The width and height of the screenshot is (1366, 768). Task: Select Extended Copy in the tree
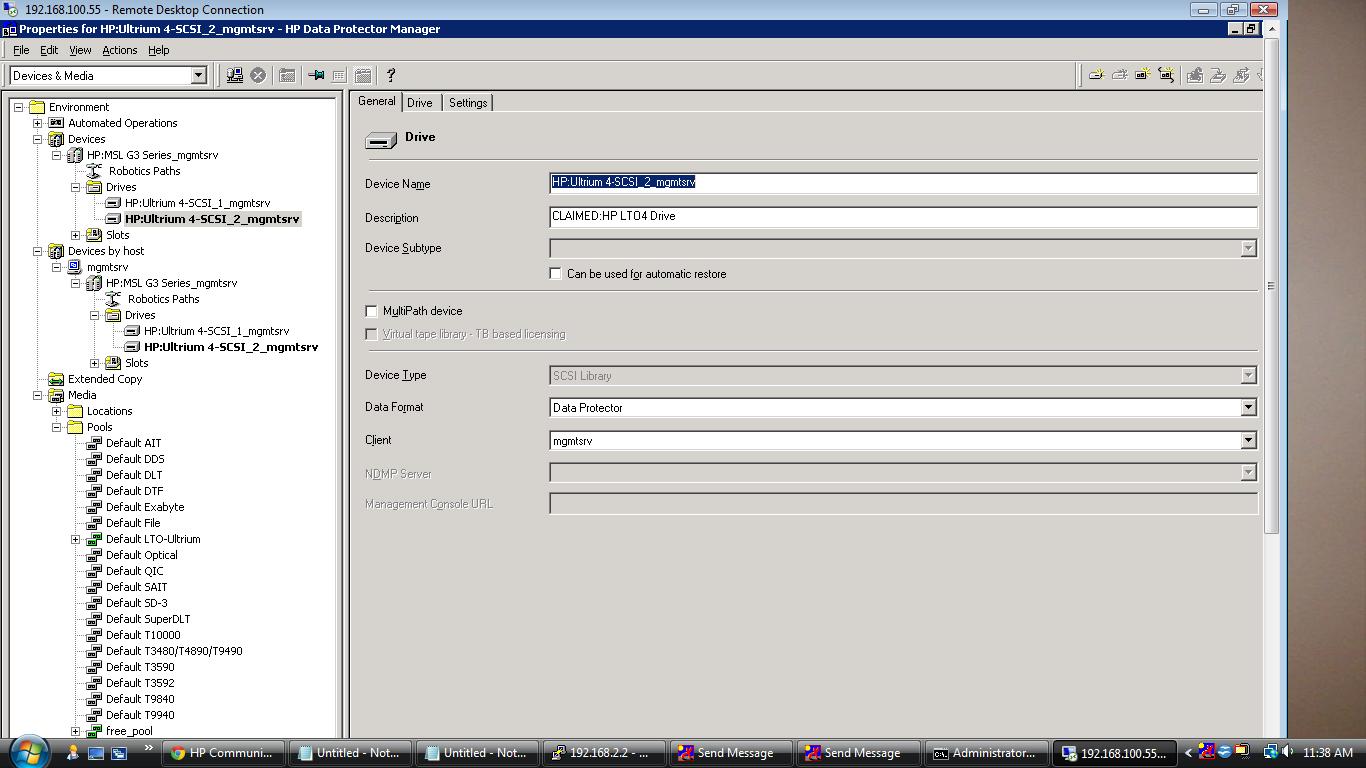pos(105,379)
